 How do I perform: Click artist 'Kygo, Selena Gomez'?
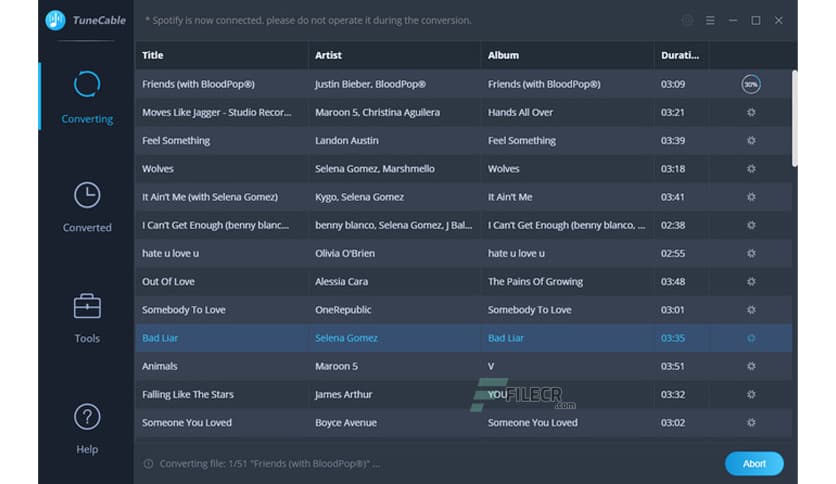pyautogui.click(x=359, y=197)
